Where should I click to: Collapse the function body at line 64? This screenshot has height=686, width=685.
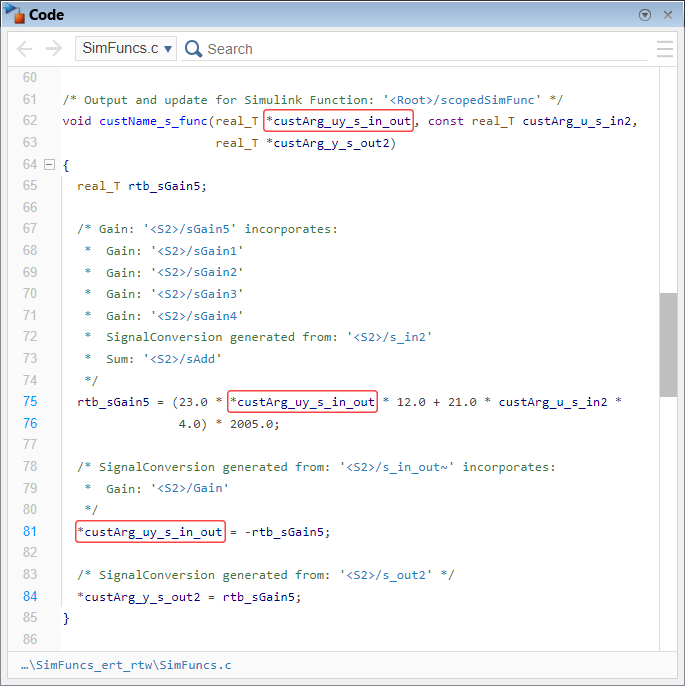49,164
